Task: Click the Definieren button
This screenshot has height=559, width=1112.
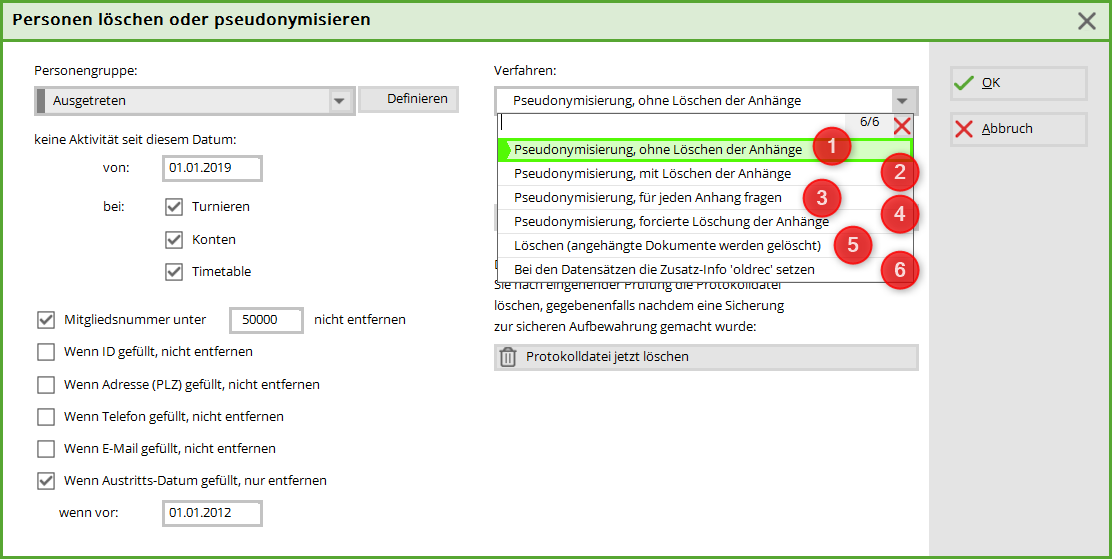Action: click(x=408, y=99)
